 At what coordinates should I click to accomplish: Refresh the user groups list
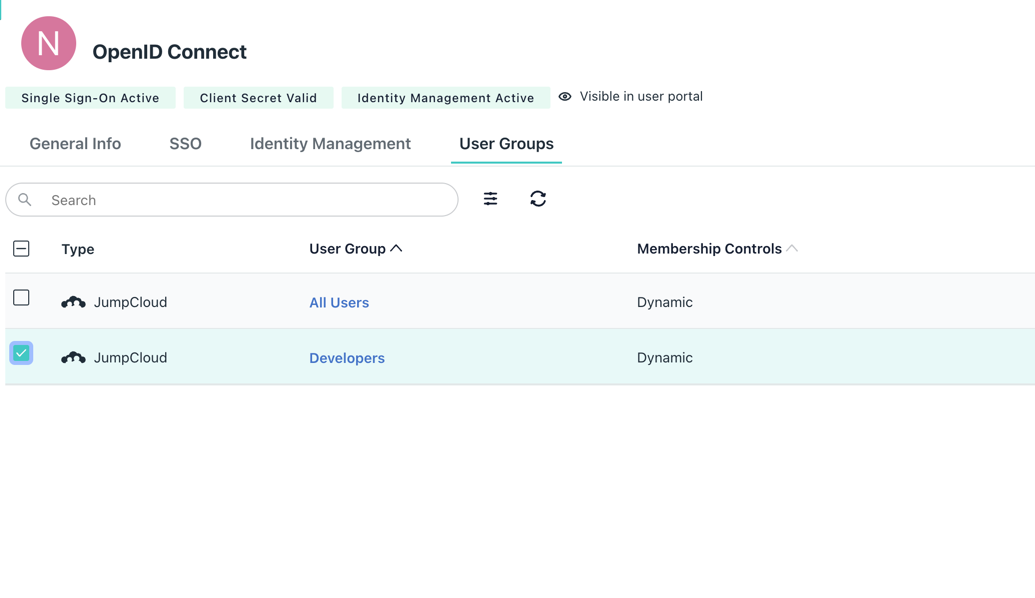click(x=538, y=199)
